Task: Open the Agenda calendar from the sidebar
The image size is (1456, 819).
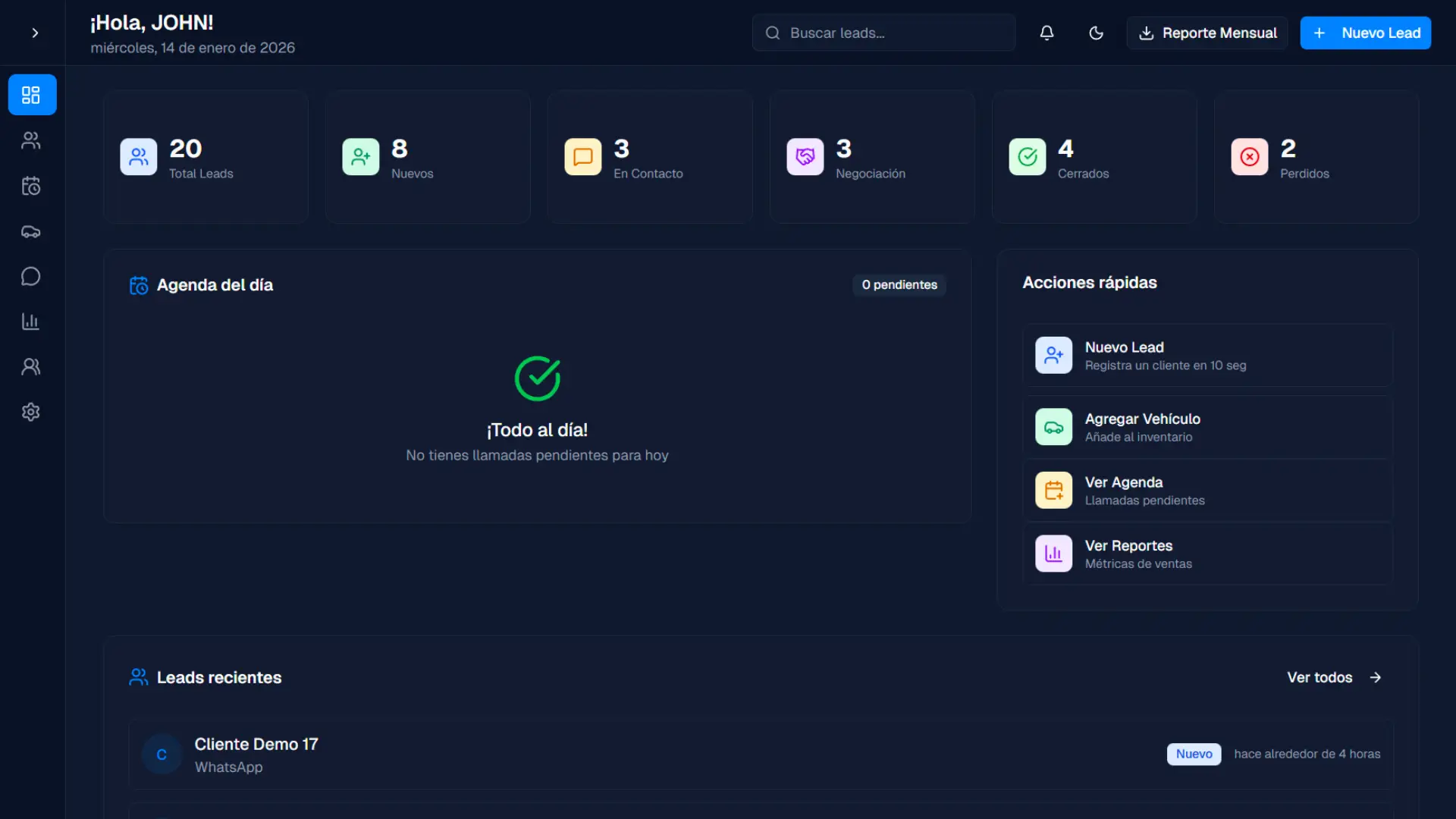Action: [31, 186]
